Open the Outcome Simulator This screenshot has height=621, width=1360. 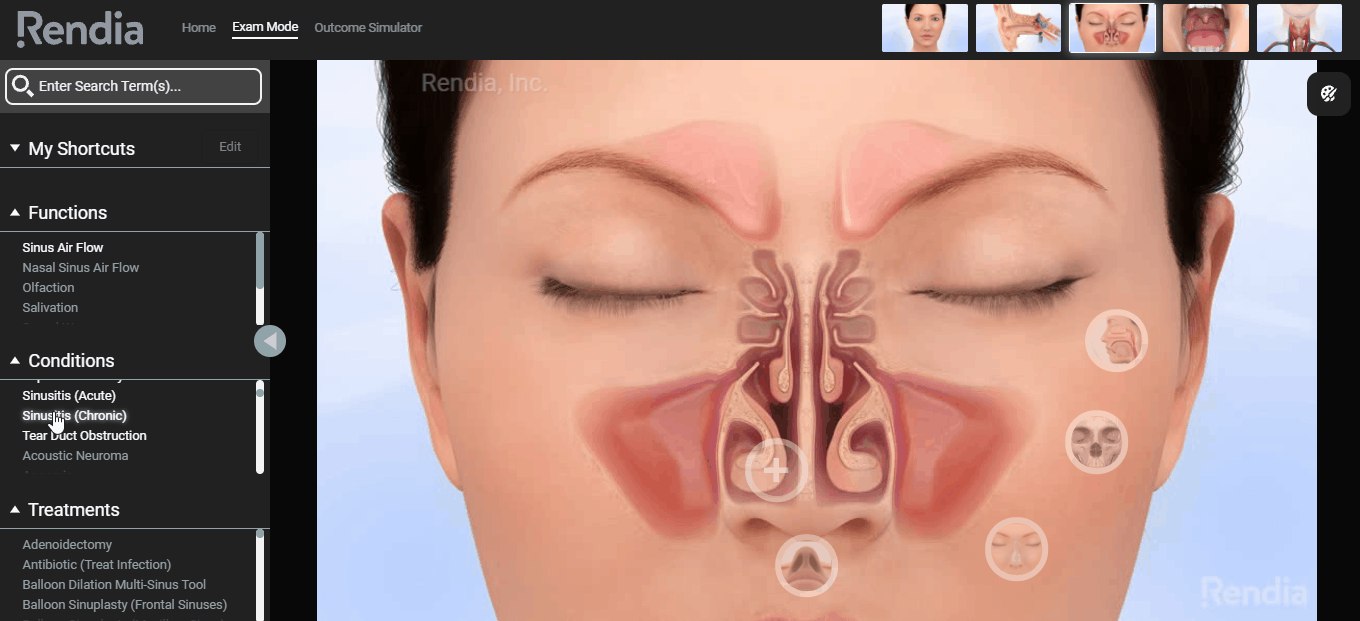tap(368, 27)
